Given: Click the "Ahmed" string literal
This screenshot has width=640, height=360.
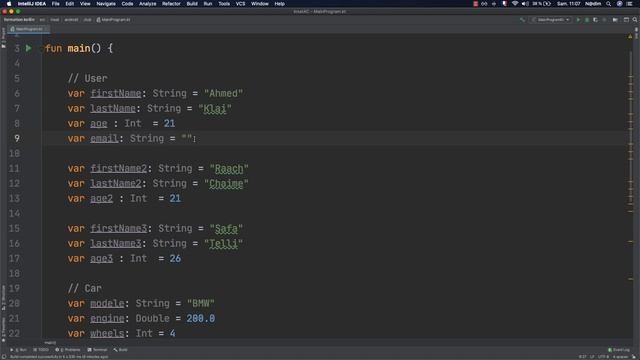Looking at the screenshot, I should [x=223, y=93].
